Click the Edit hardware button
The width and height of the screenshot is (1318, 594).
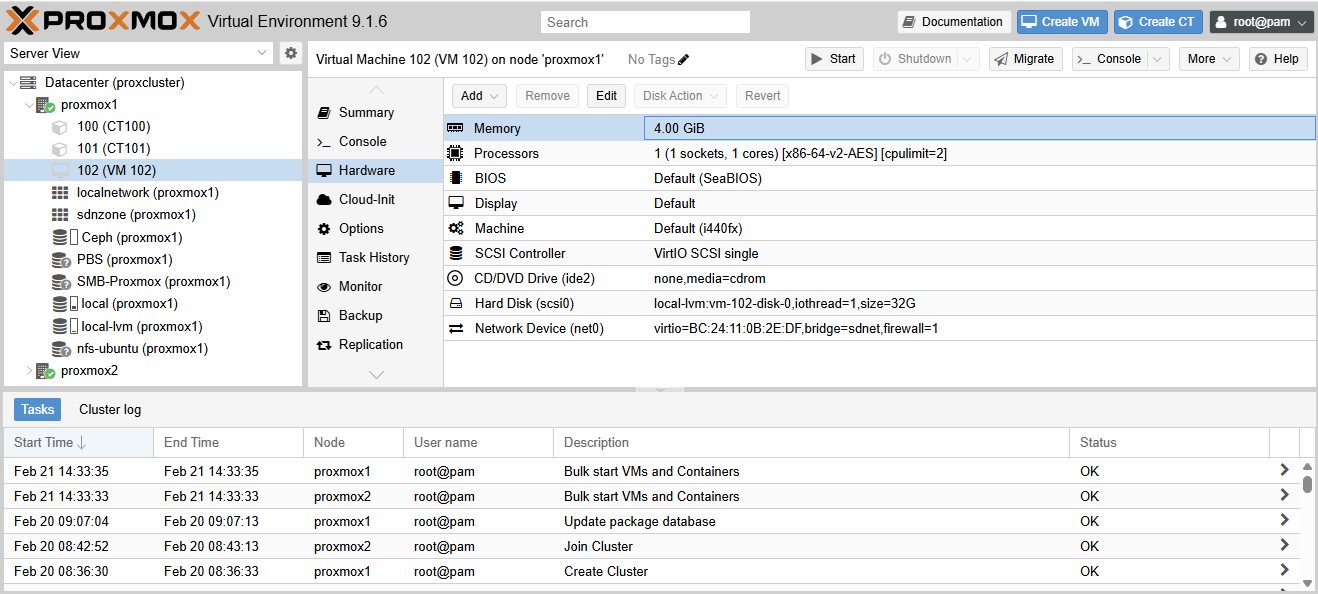pos(606,96)
